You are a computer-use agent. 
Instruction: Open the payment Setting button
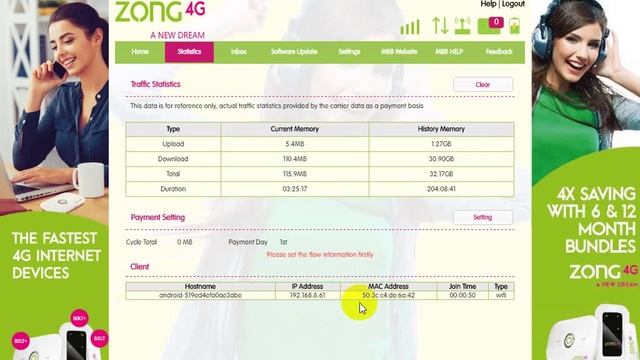483,218
